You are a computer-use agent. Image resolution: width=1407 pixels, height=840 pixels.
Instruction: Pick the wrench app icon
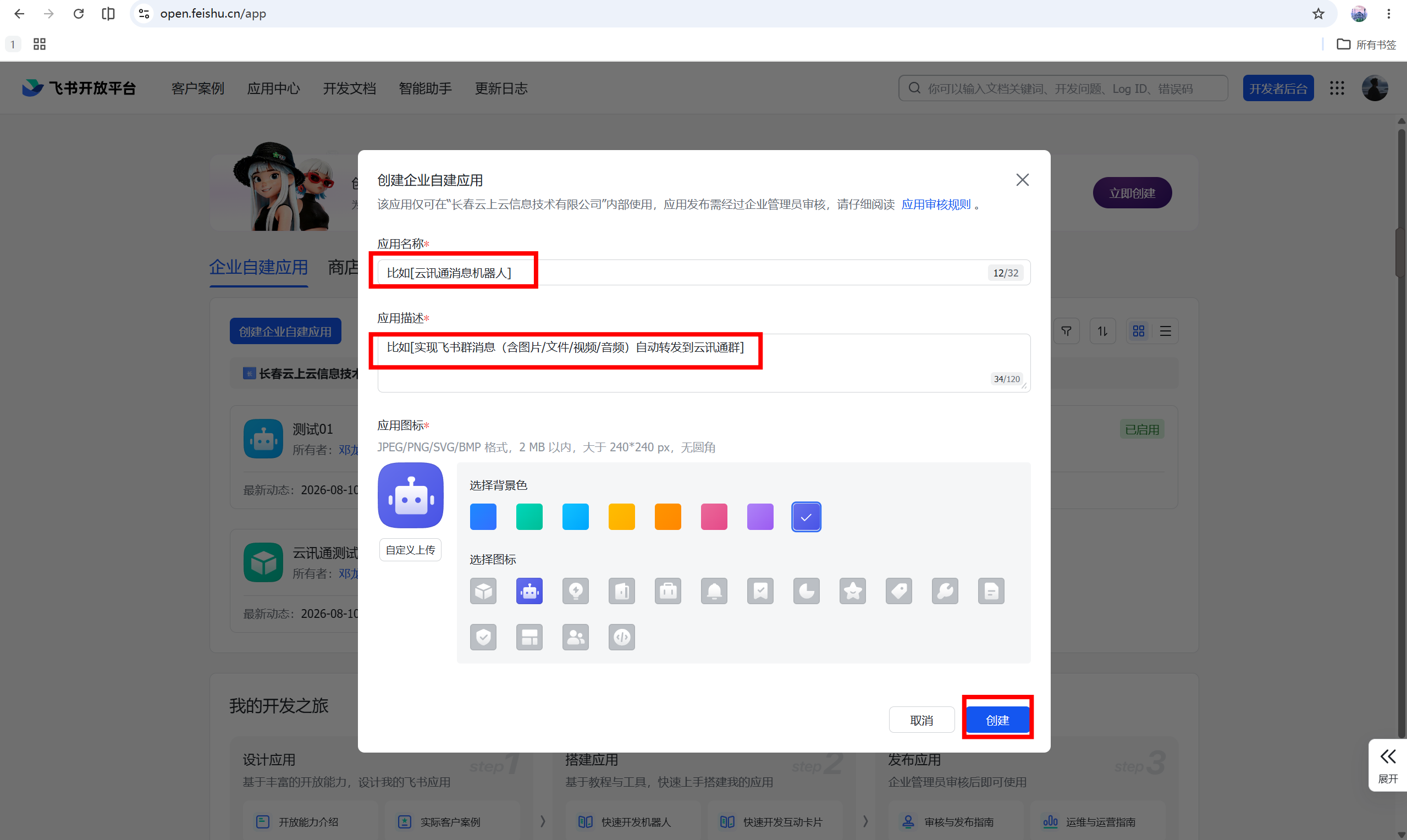click(x=945, y=591)
